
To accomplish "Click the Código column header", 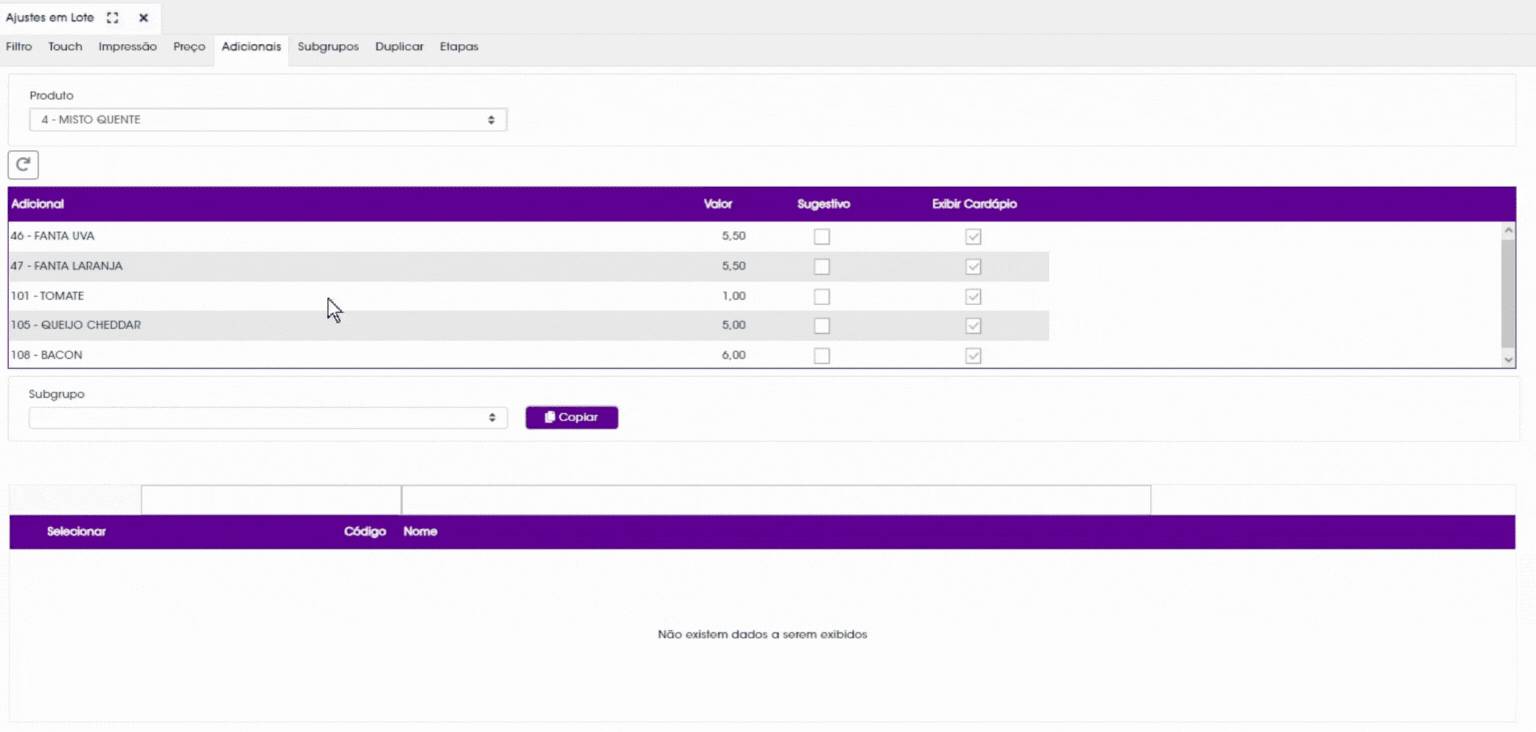I will 365,531.
